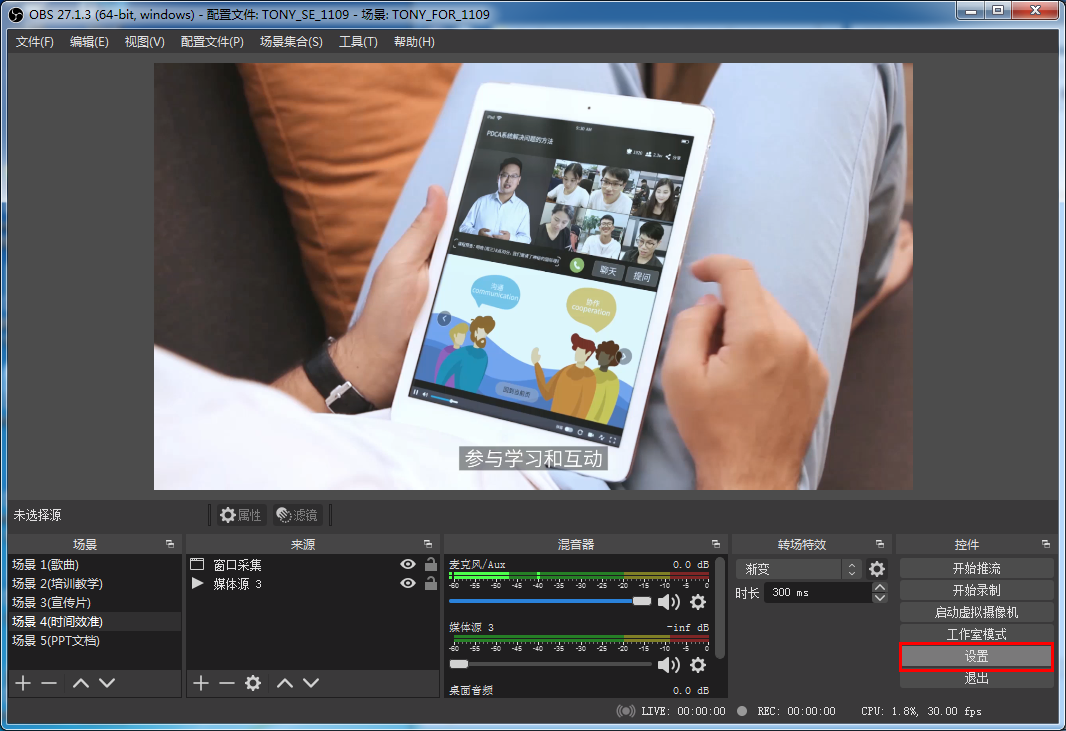Undock the 混音器 panel using its pop-out icon
1066x731 pixels.
[716, 544]
